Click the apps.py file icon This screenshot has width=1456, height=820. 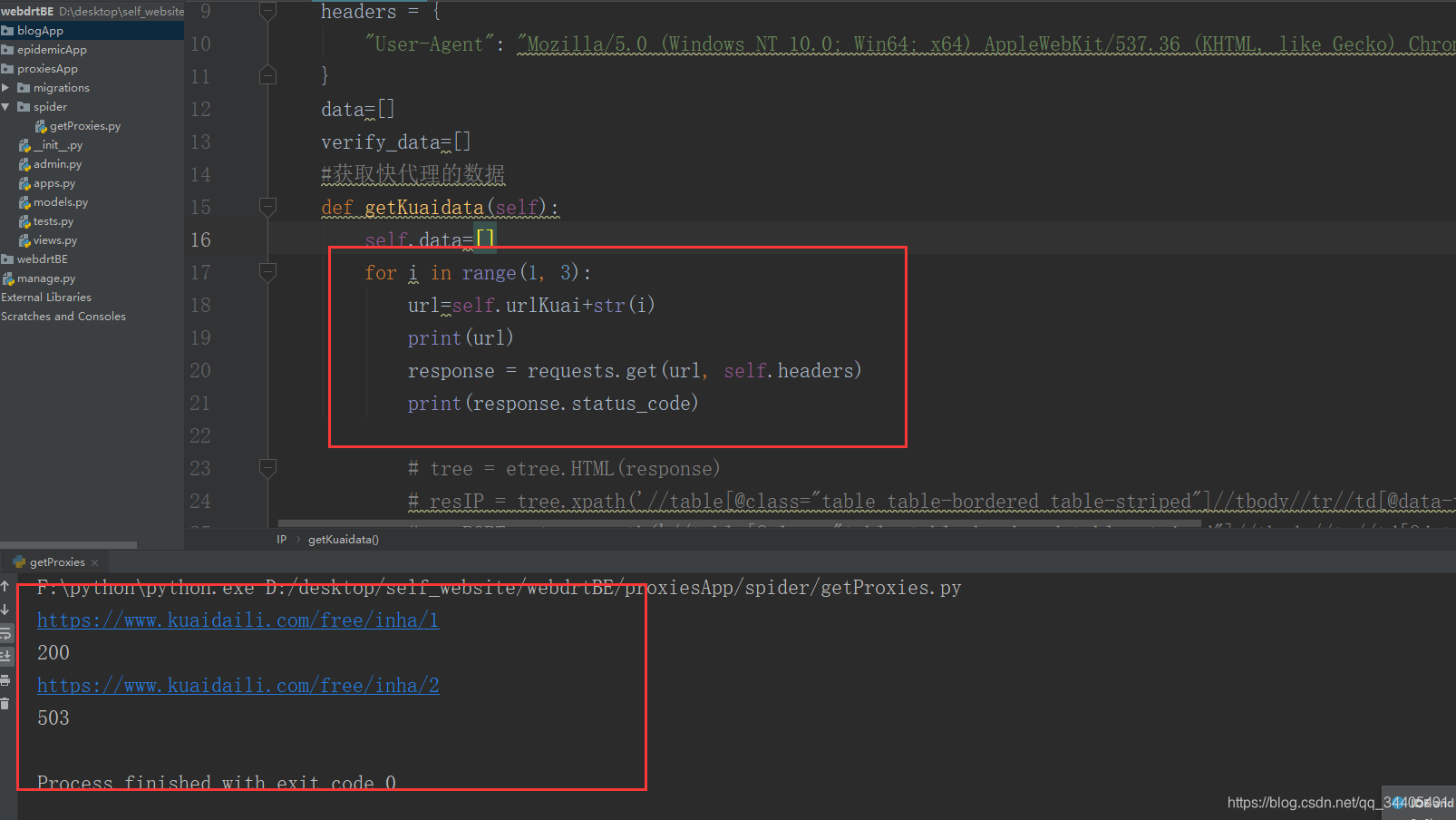point(24,183)
